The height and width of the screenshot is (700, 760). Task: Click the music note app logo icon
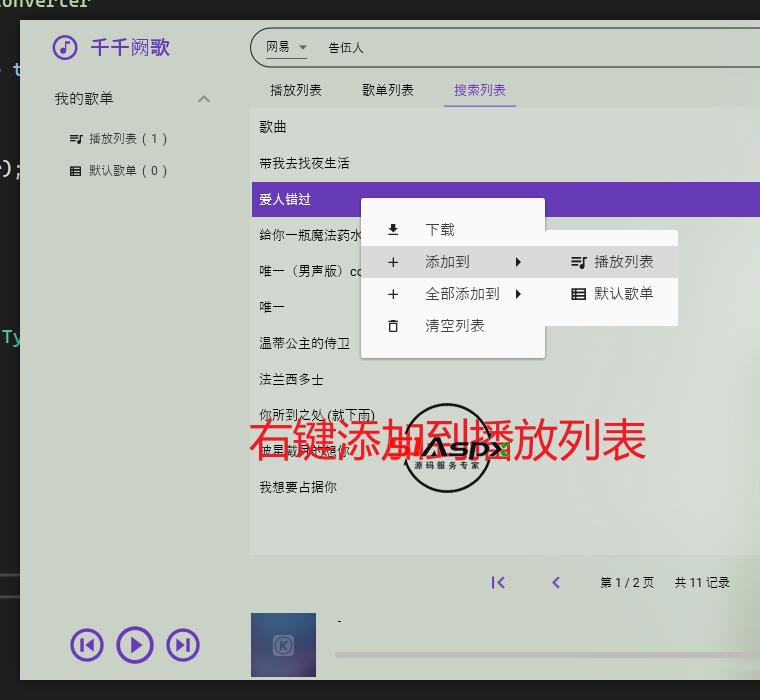(65, 47)
